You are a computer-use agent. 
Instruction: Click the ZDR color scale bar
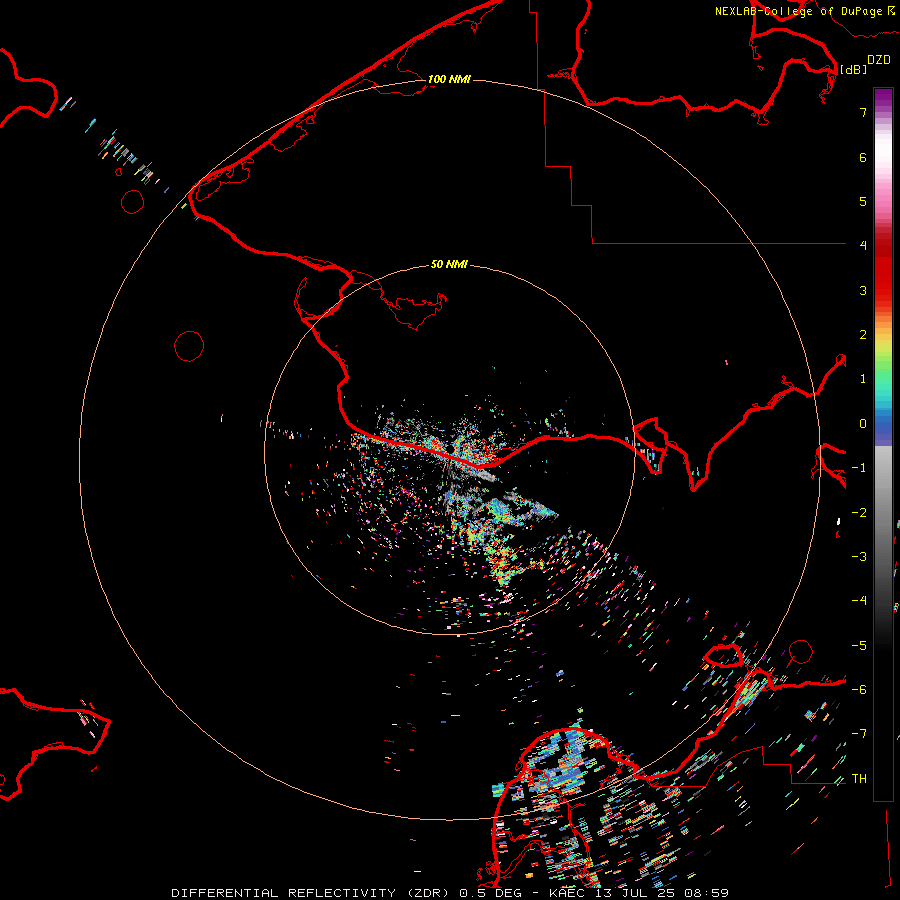coord(883,444)
